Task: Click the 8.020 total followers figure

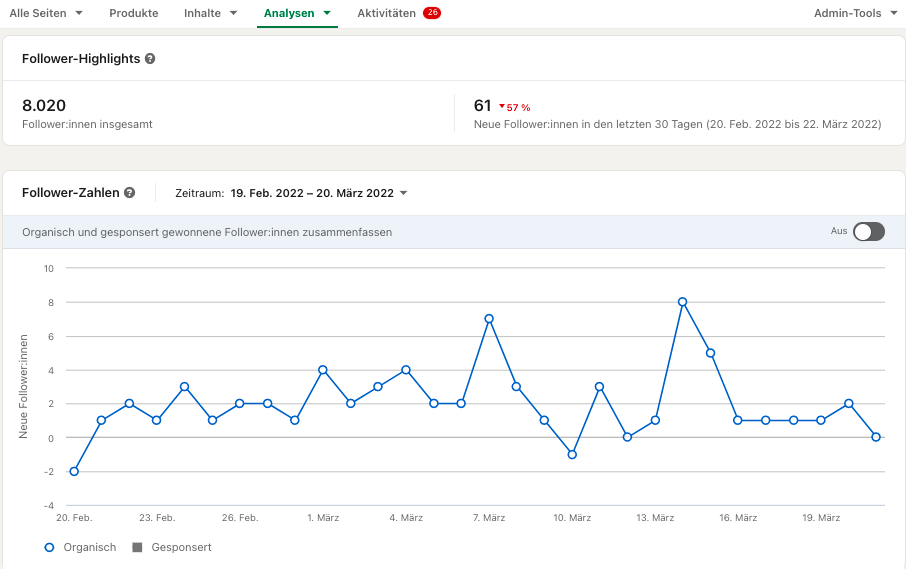Action: pyautogui.click(x=44, y=106)
